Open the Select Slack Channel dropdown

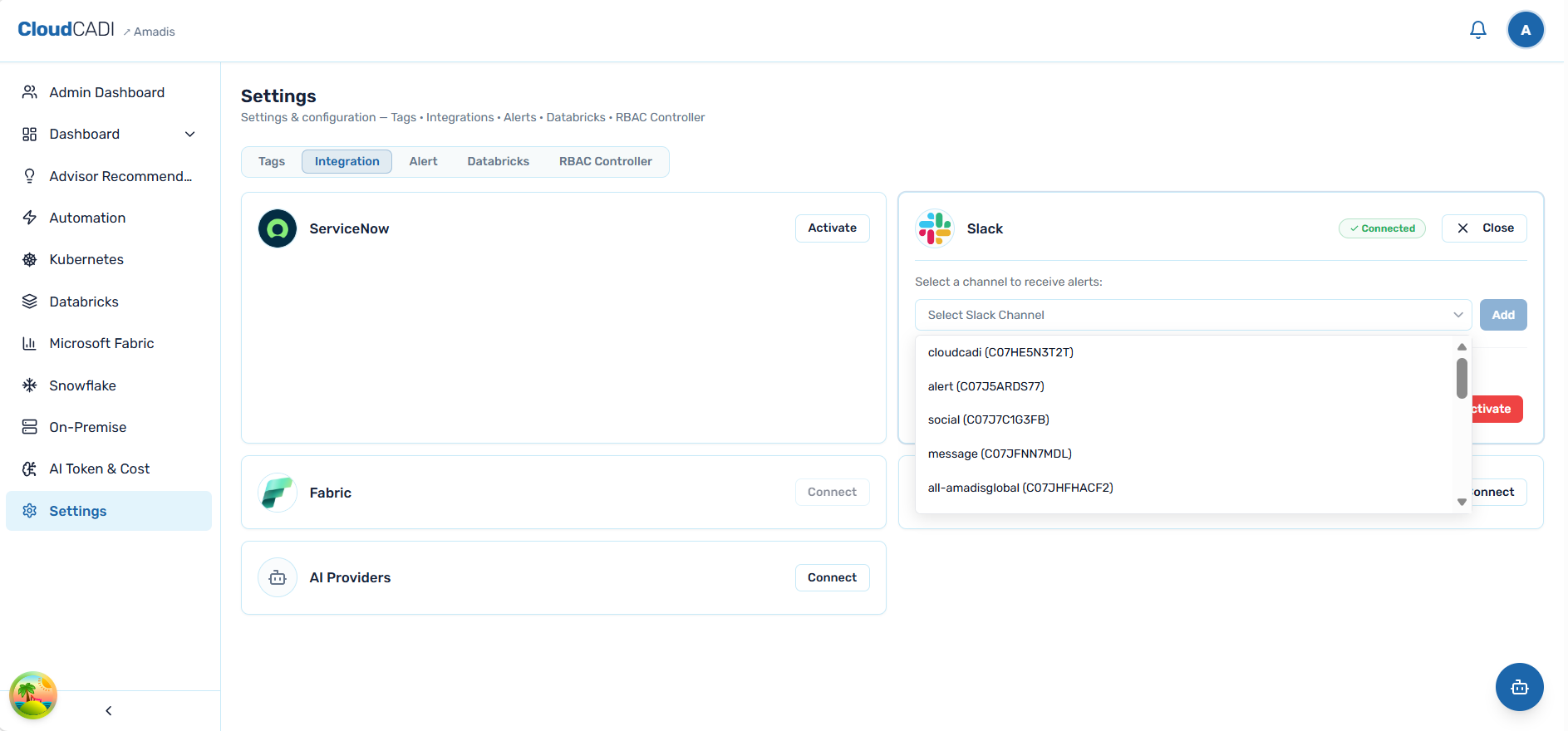point(1193,315)
